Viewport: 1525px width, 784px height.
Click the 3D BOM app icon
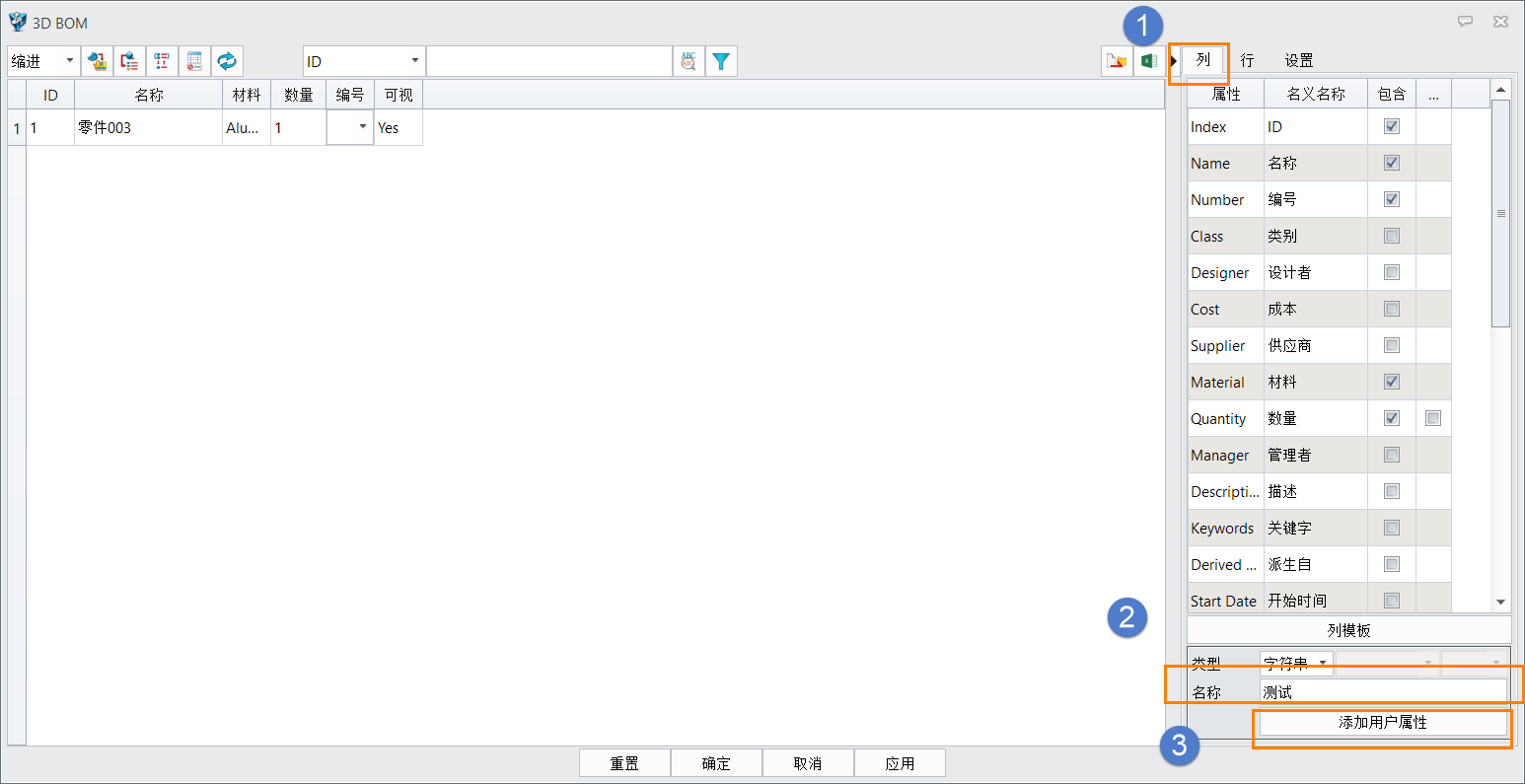[x=18, y=22]
